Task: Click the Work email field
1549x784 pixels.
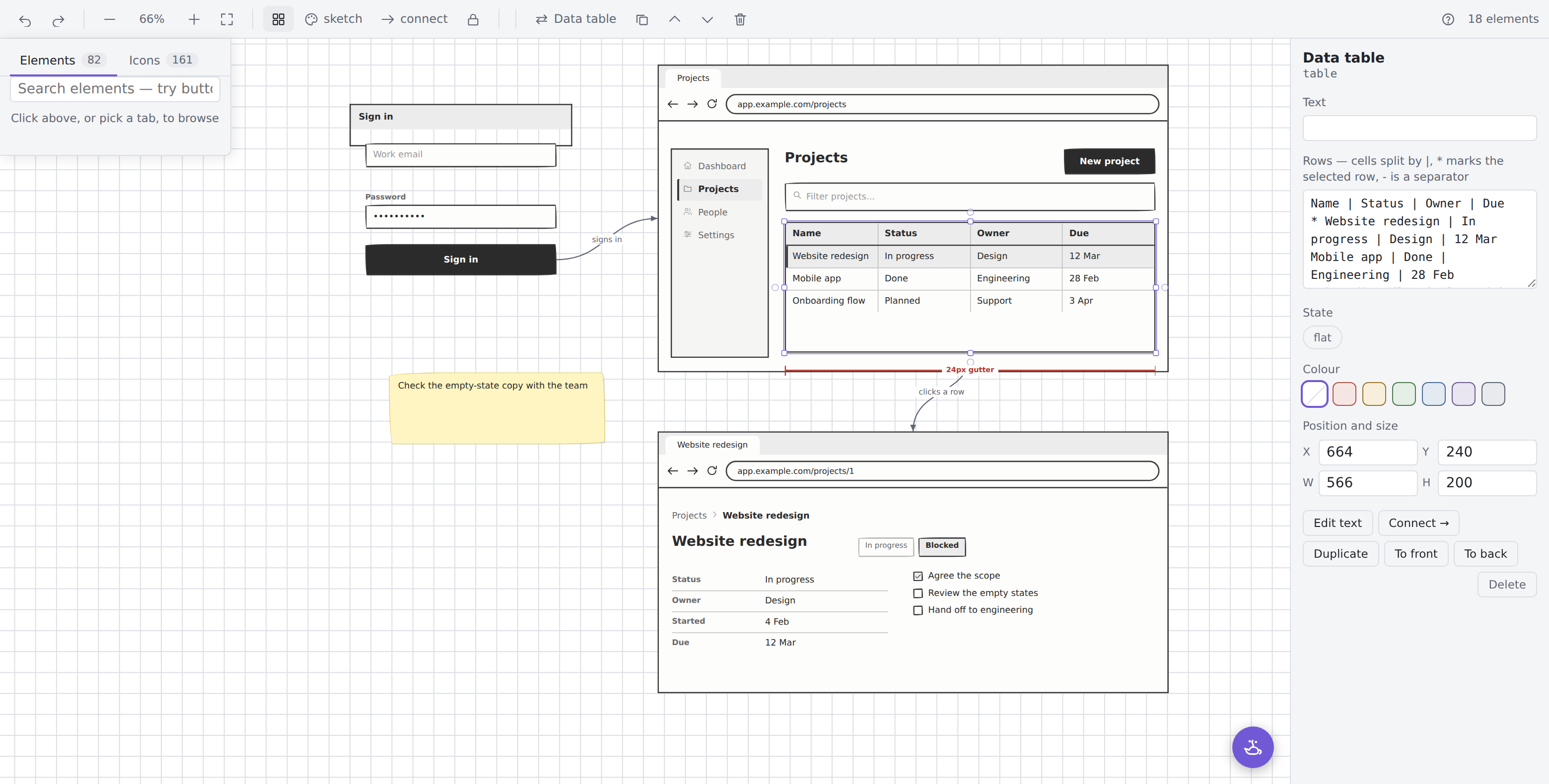Action: click(x=461, y=155)
